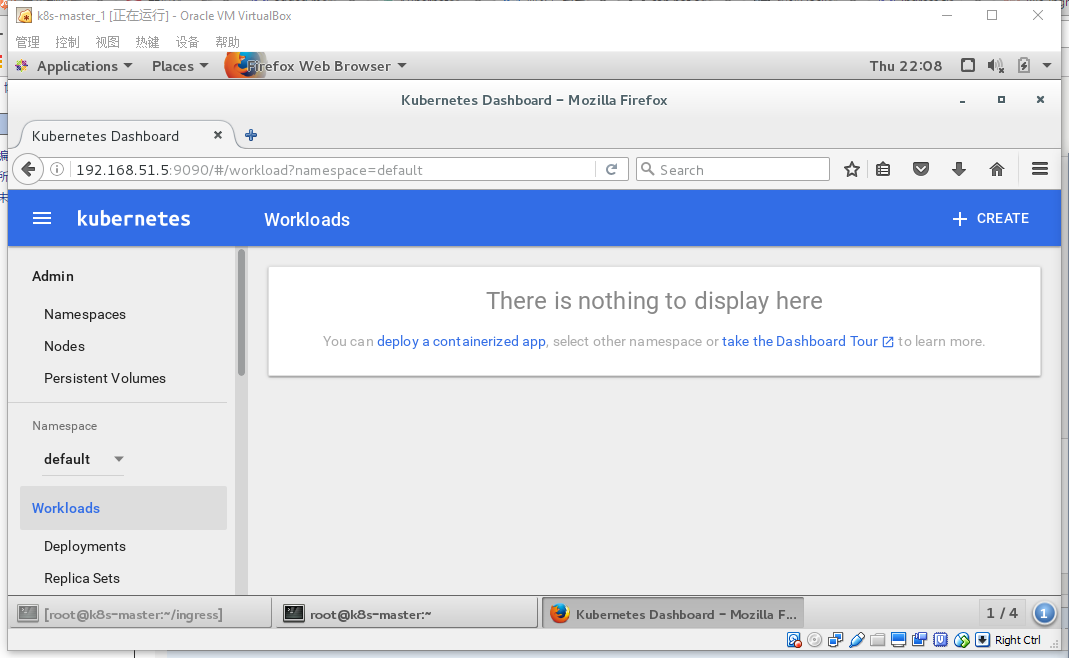Switch to root@k8s-master:~ terminal in taskbar

pos(405,614)
